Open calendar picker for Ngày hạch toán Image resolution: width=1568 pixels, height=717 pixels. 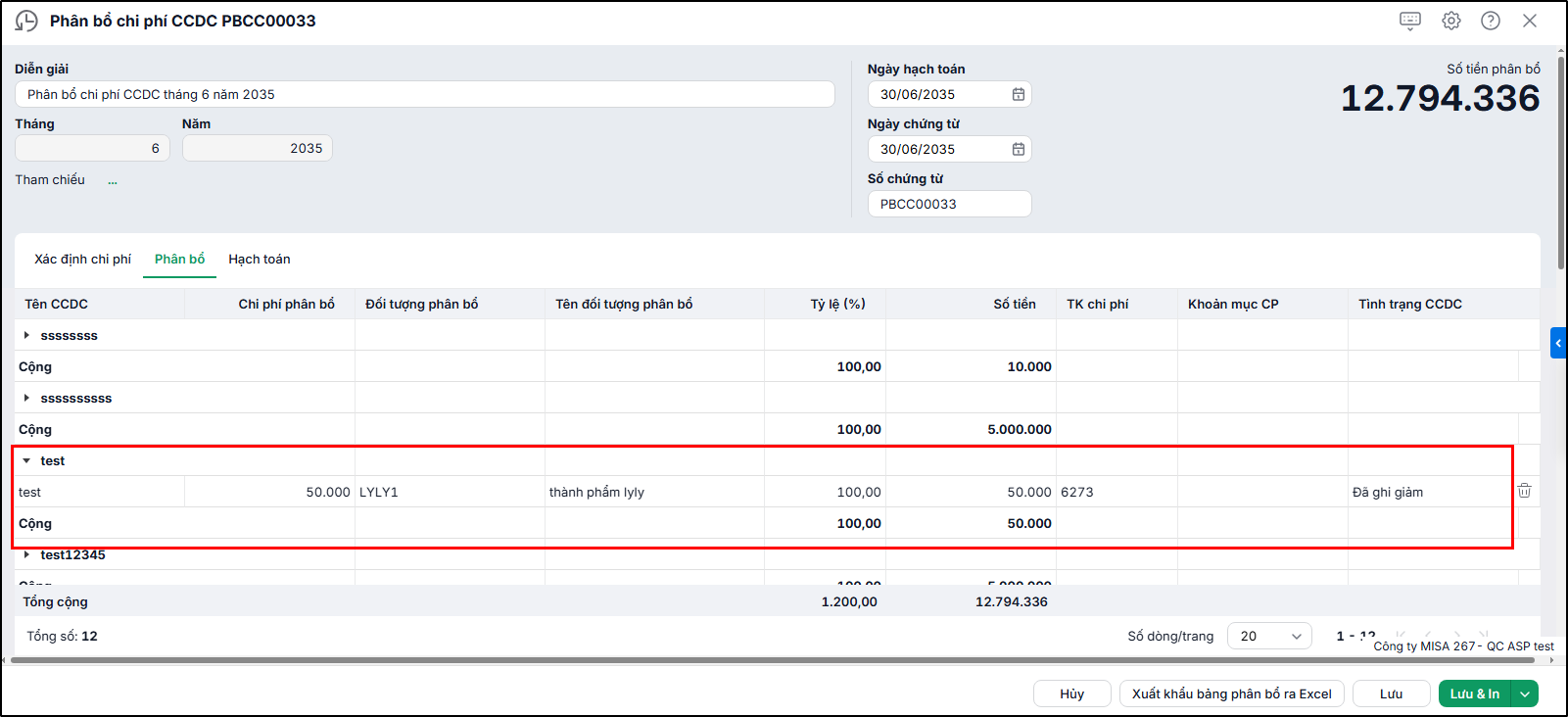(1019, 94)
